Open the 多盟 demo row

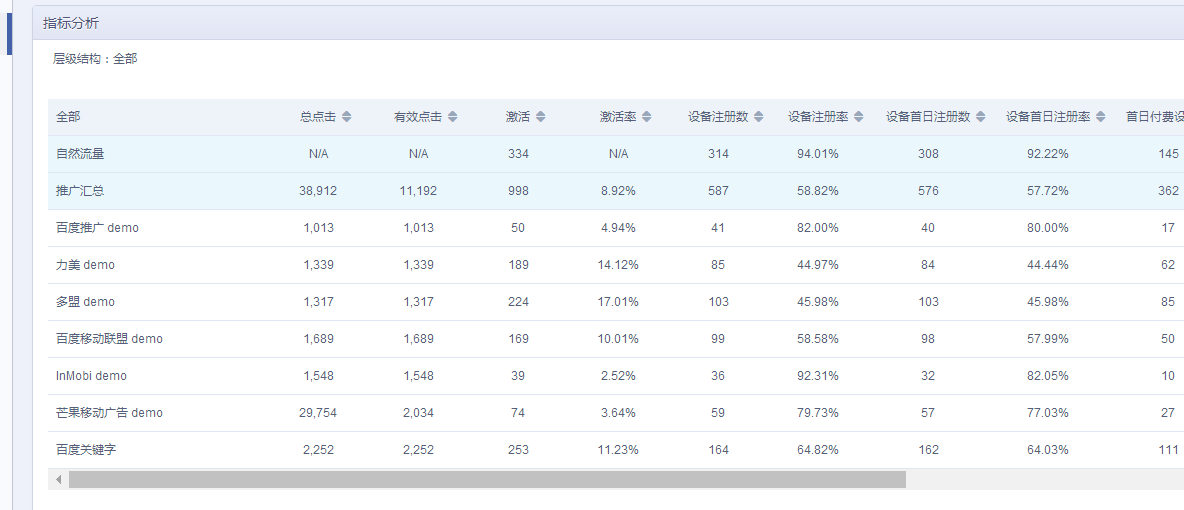click(x=85, y=302)
